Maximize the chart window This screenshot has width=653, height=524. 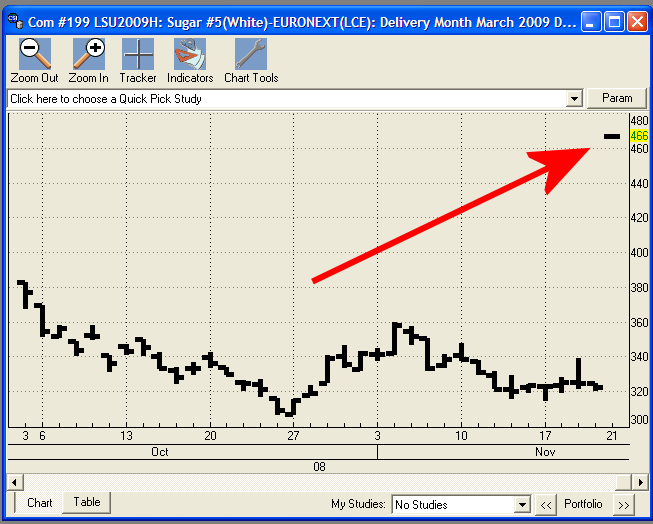point(614,21)
